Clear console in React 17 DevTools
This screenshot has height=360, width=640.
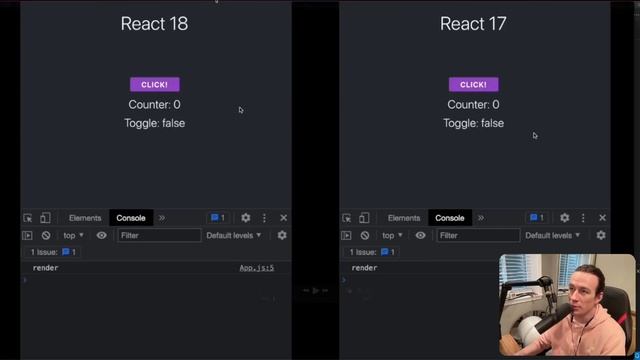[x=365, y=236]
